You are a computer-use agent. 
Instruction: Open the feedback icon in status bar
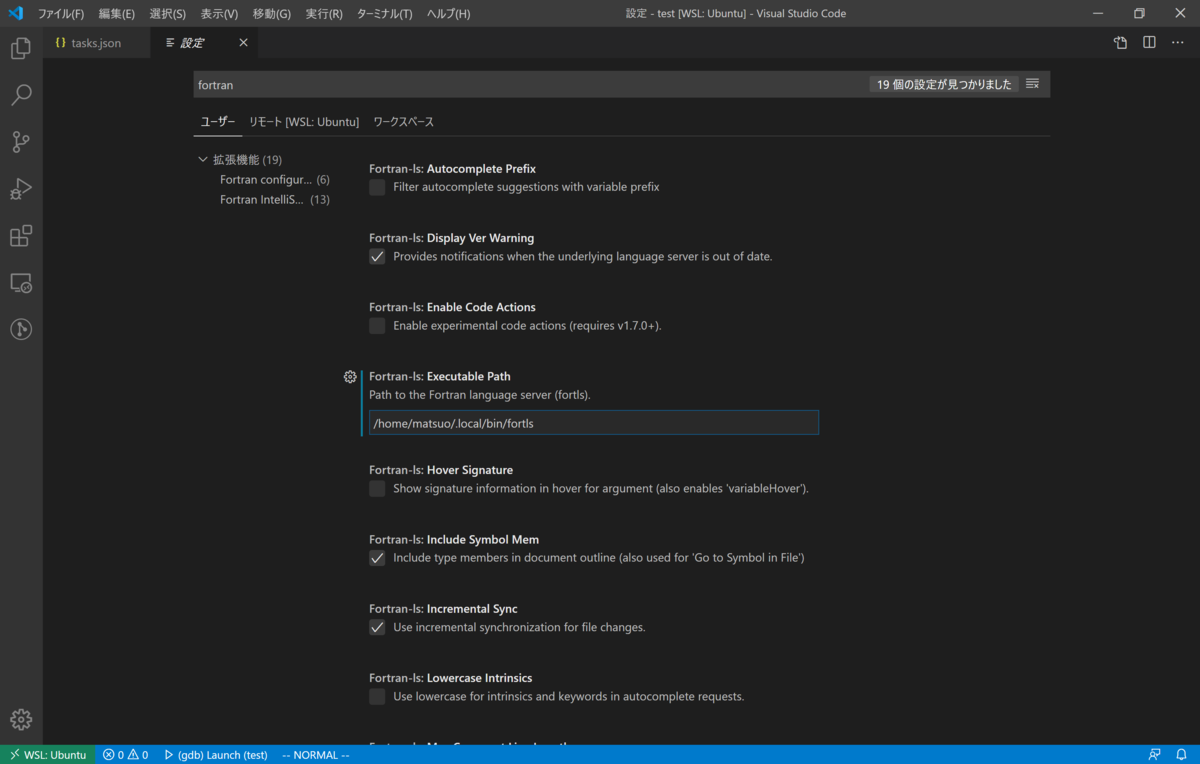(1155, 755)
